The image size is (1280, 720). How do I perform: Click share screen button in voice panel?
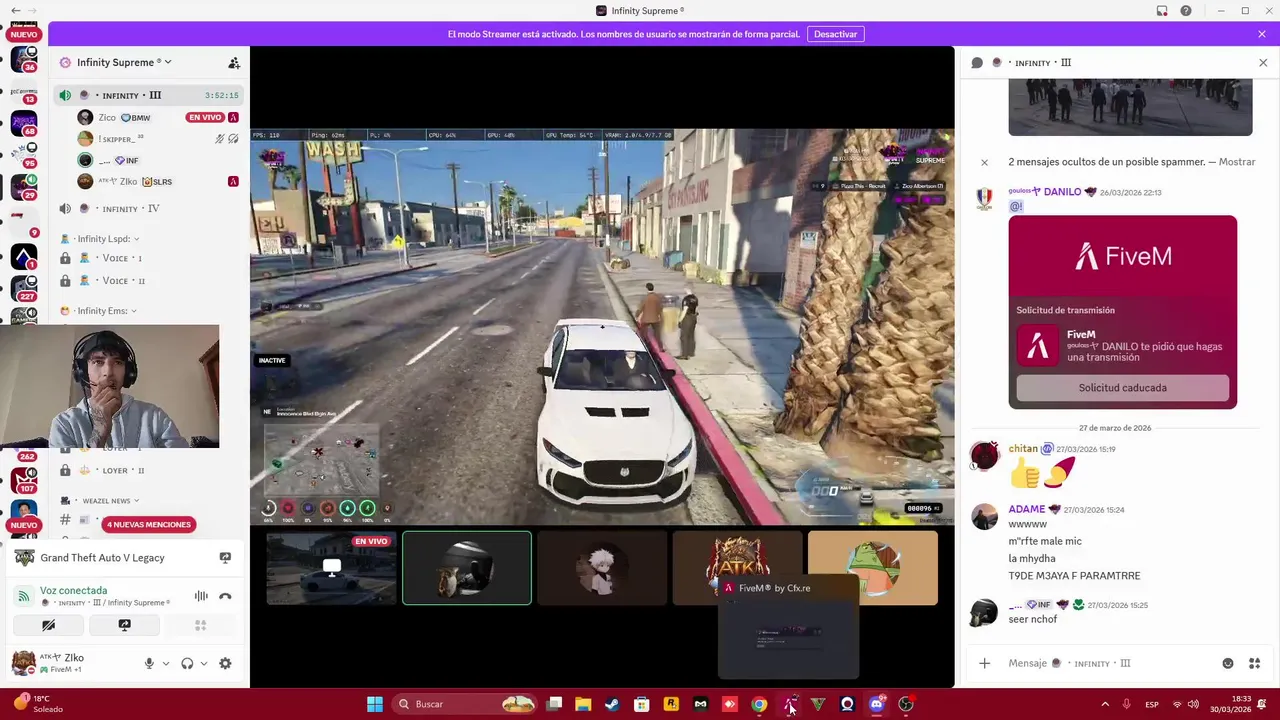[x=124, y=625]
